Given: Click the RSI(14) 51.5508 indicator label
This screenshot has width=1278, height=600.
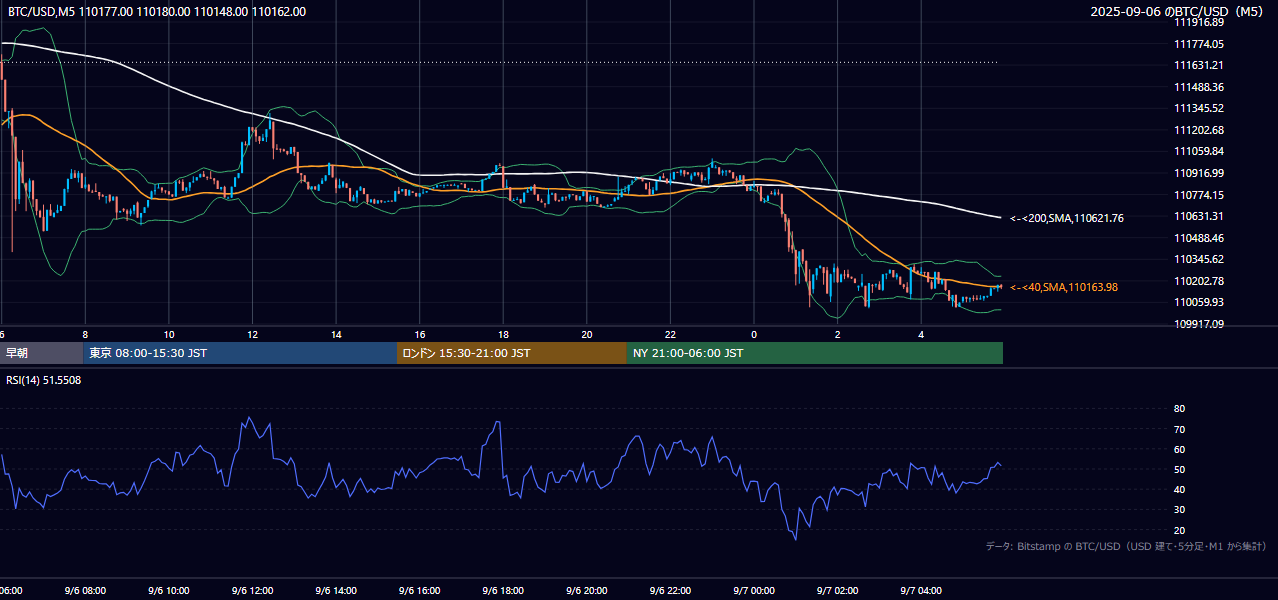Looking at the screenshot, I should click(44, 381).
